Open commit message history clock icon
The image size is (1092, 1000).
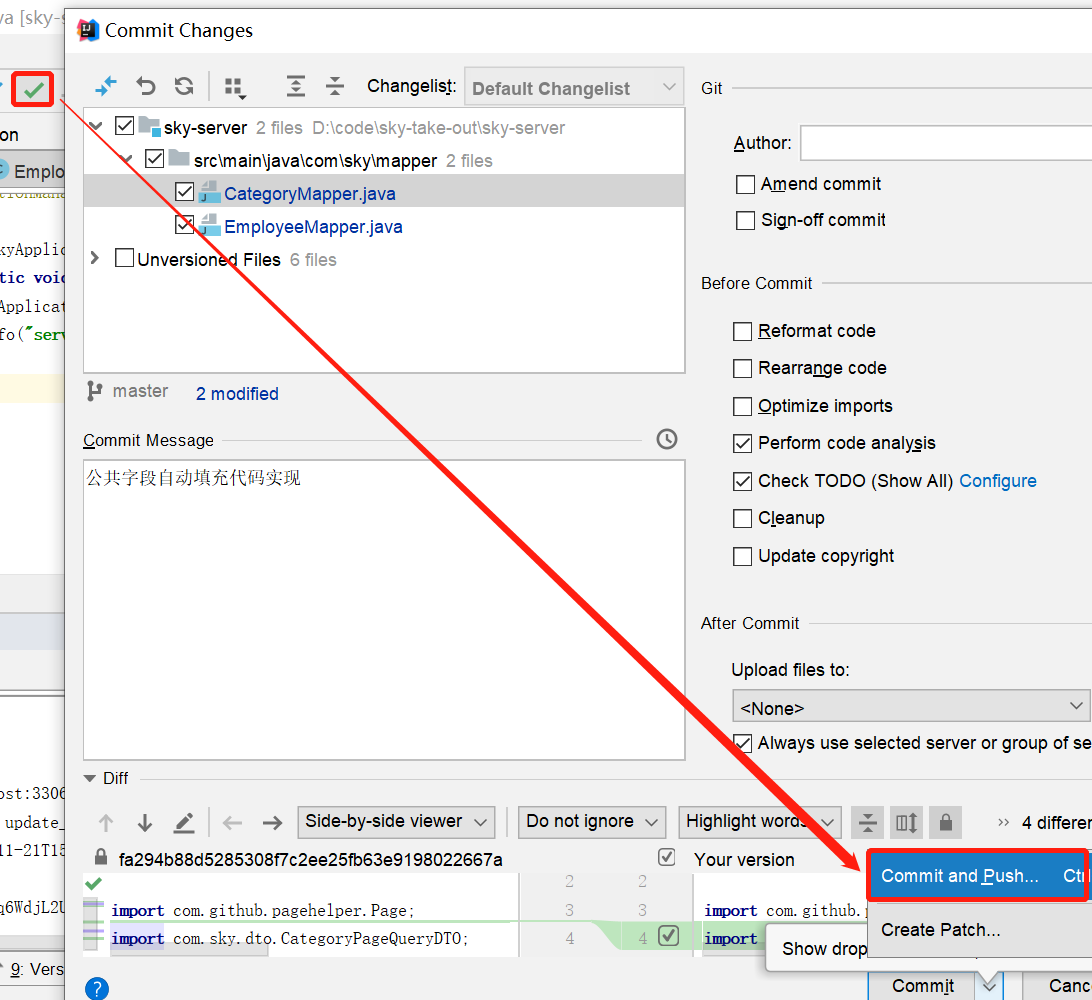coord(667,439)
